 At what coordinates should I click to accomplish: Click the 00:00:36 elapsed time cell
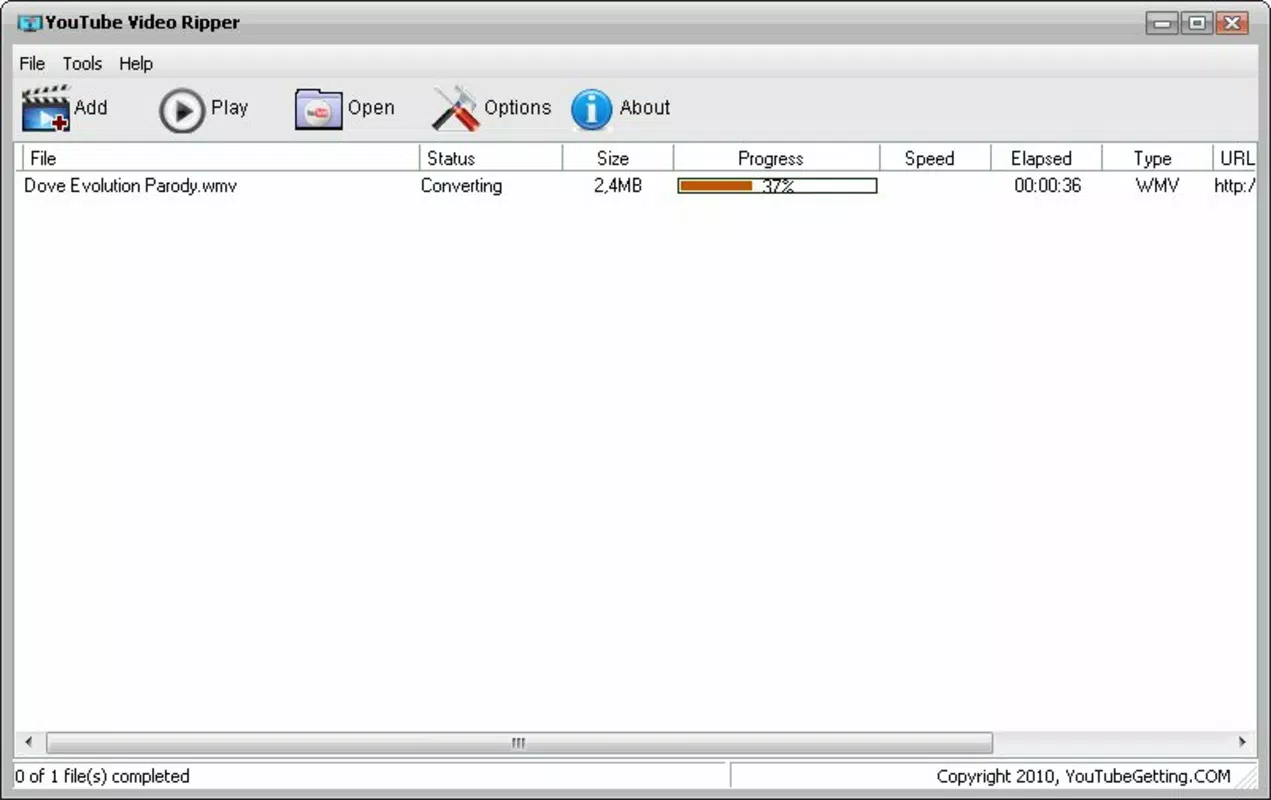[x=1047, y=186]
